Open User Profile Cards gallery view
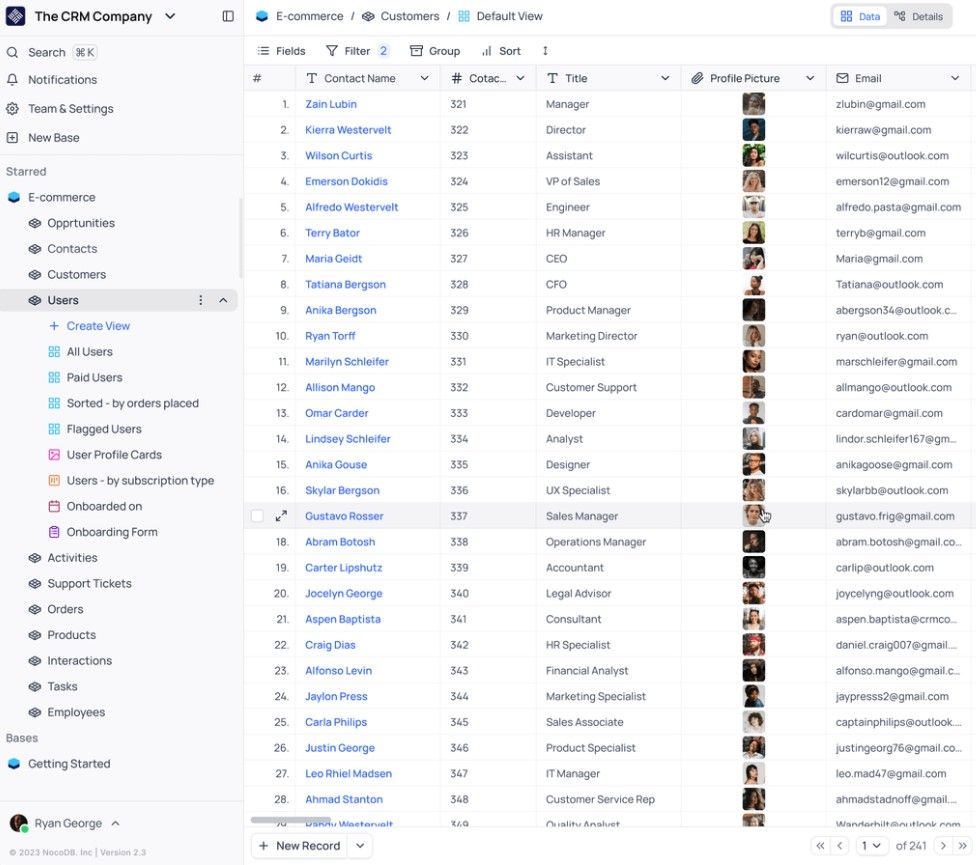 pyautogui.click(x=114, y=455)
